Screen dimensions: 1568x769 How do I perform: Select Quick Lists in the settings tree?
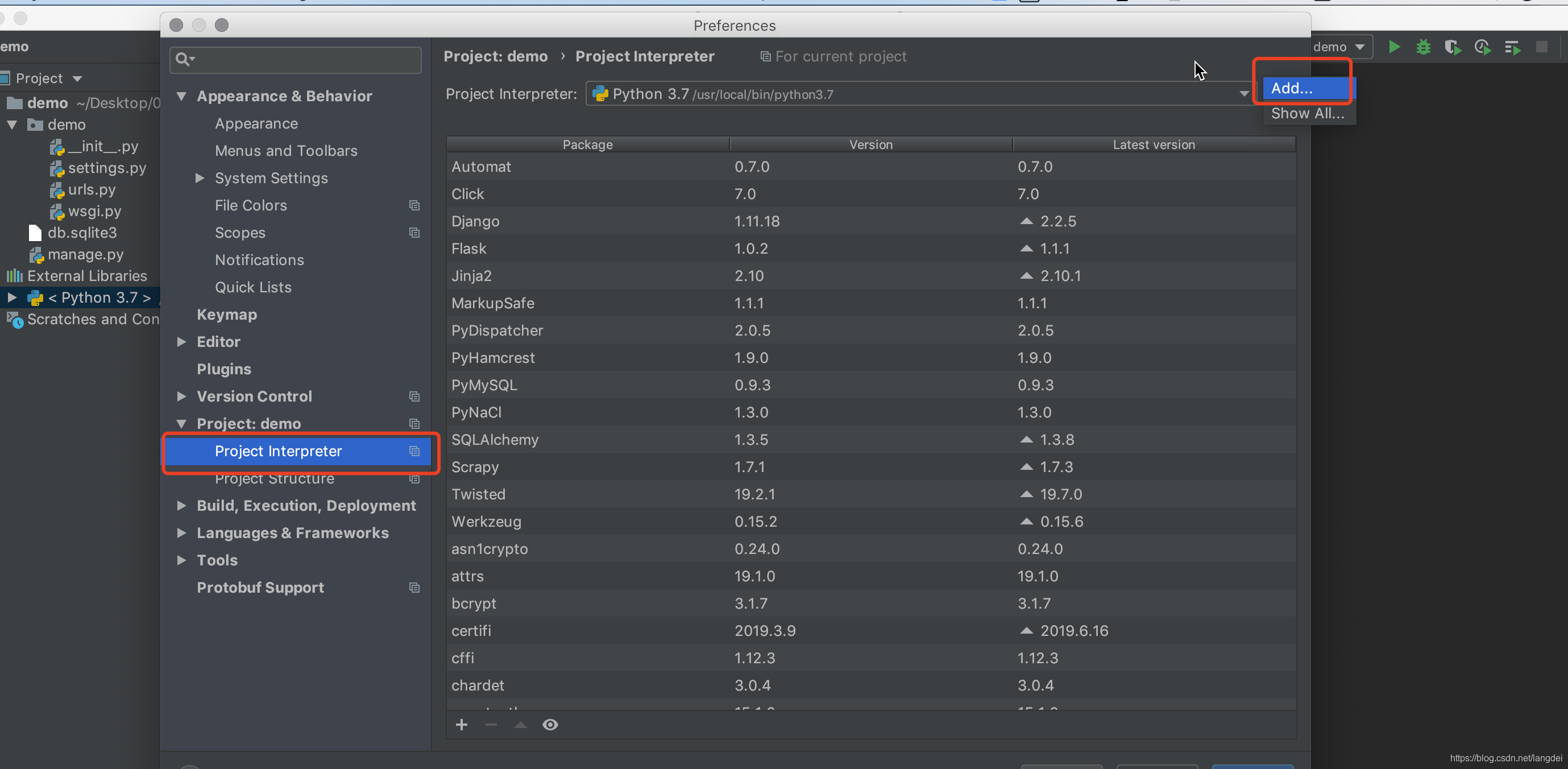(253, 287)
